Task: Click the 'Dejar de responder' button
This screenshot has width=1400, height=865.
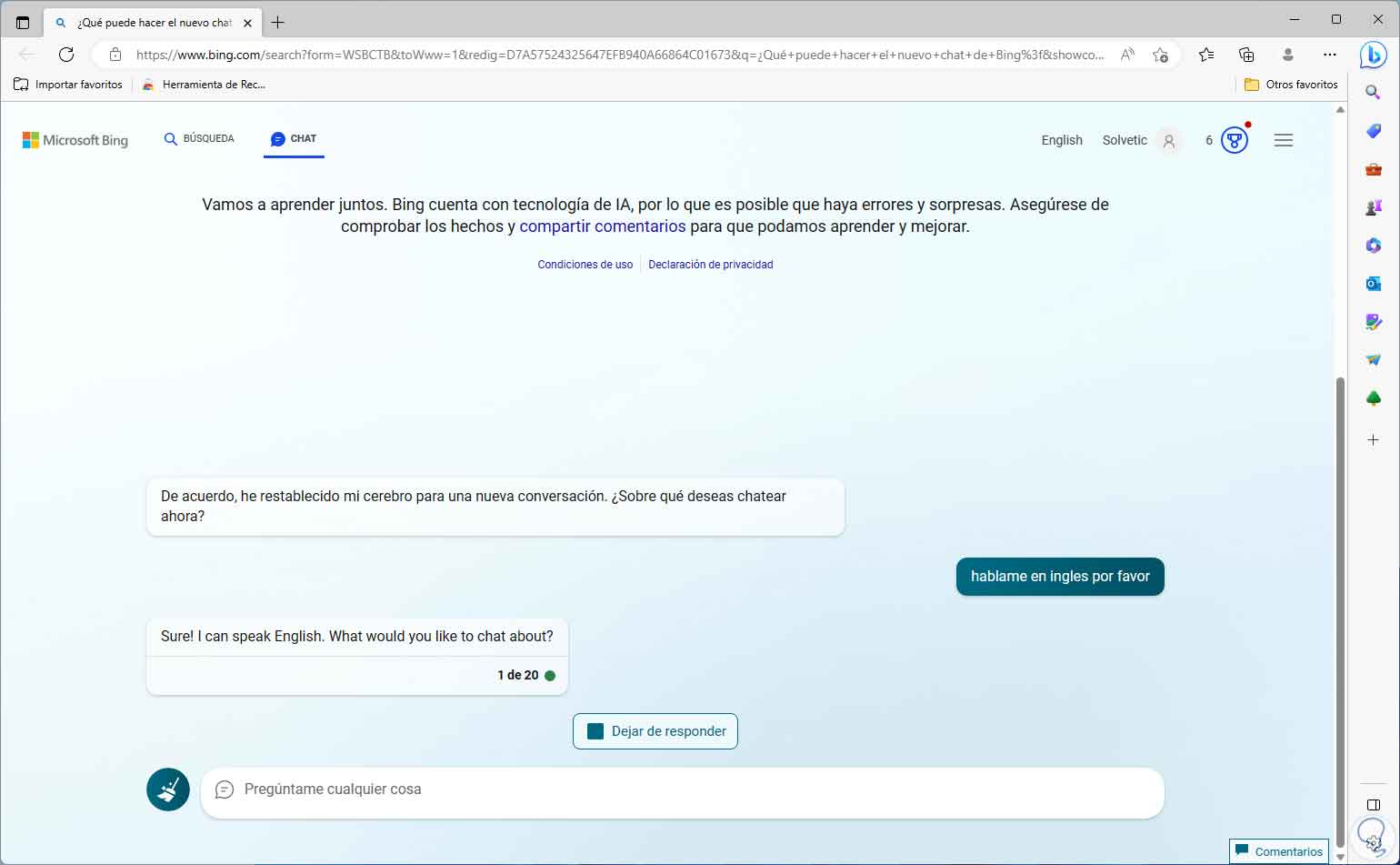Action: coord(655,731)
